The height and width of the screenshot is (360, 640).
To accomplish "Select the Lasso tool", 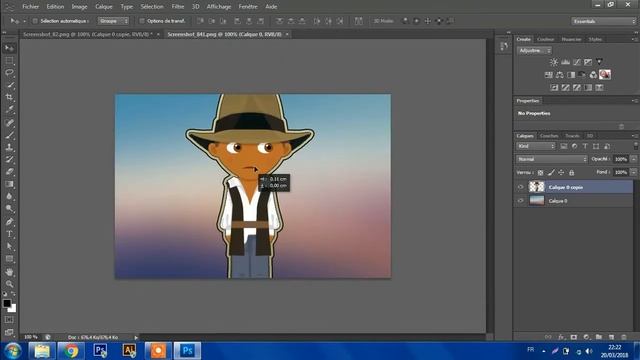I will (x=9, y=73).
